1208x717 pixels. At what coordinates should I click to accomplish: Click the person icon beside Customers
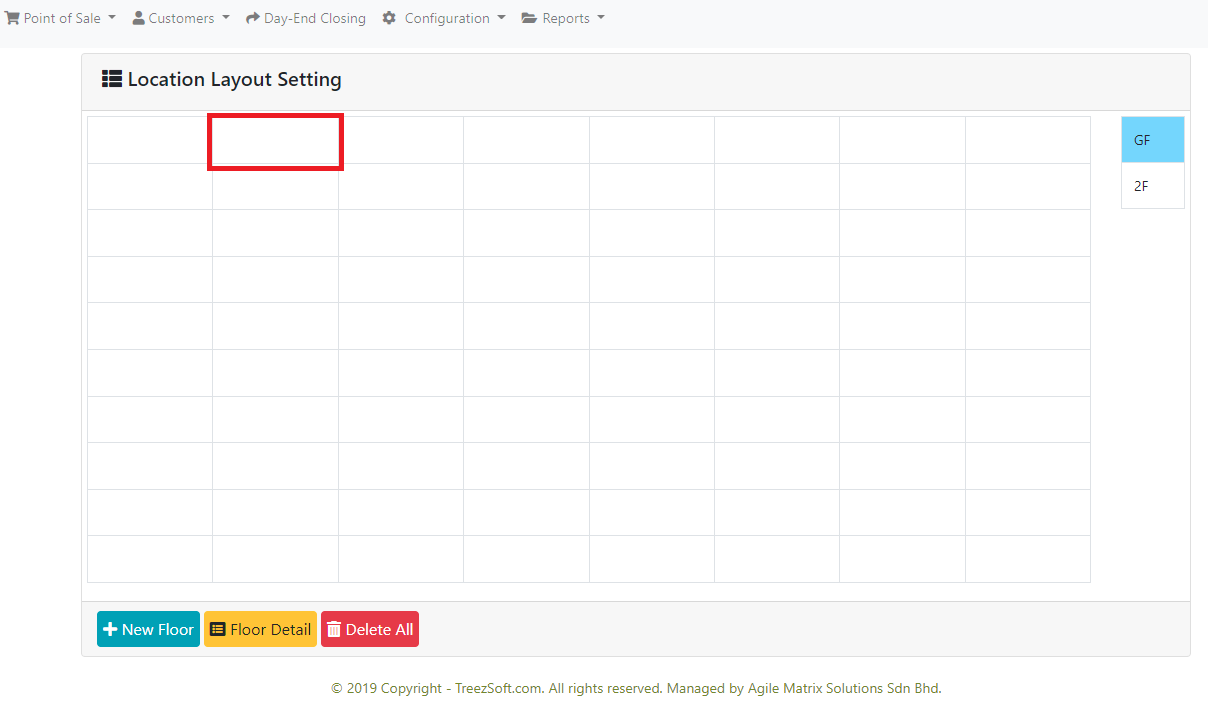click(139, 18)
